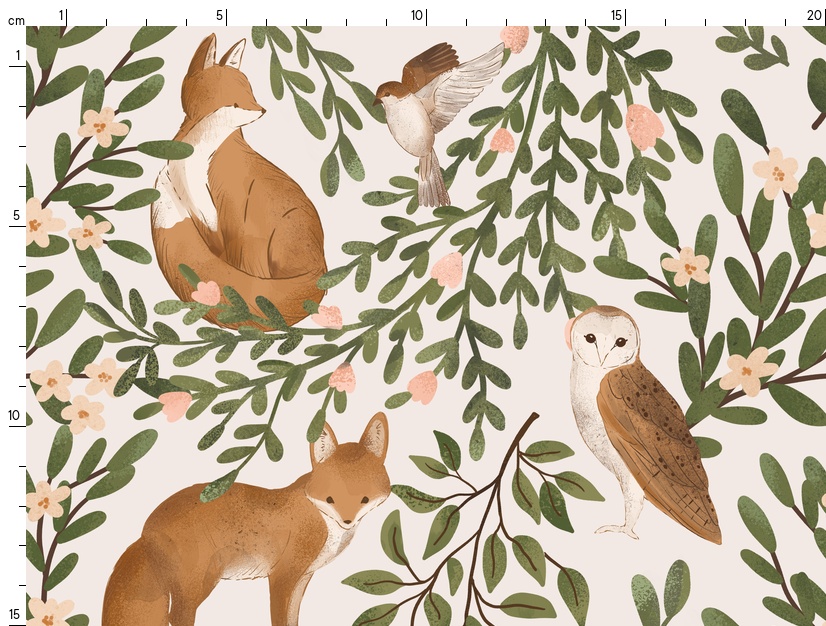Click the 10 cm mark on vertical ruler

click(x=15, y=415)
